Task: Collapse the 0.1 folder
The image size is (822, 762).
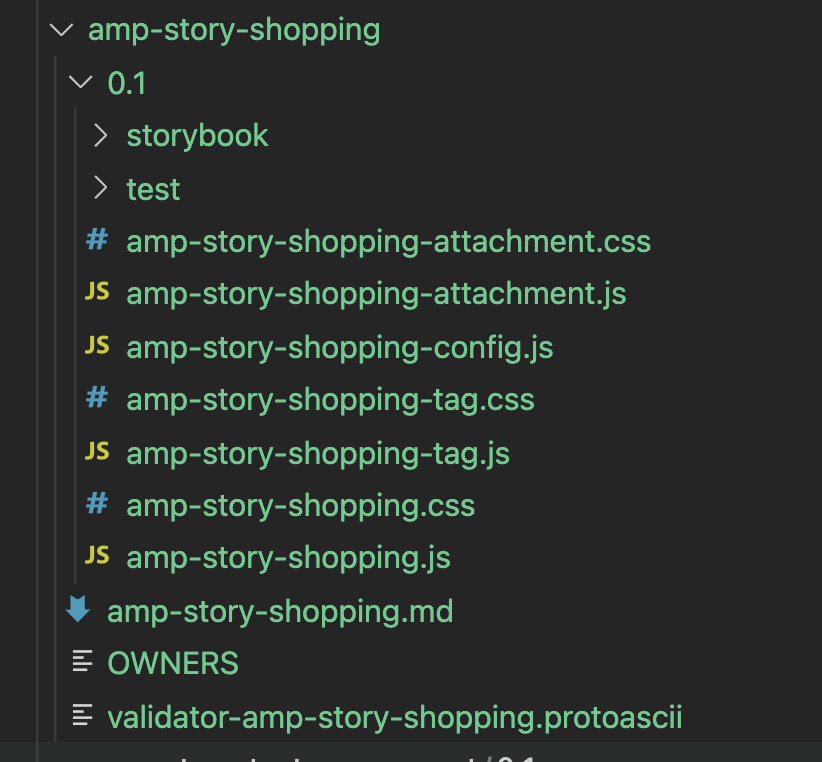Action: point(79,83)
